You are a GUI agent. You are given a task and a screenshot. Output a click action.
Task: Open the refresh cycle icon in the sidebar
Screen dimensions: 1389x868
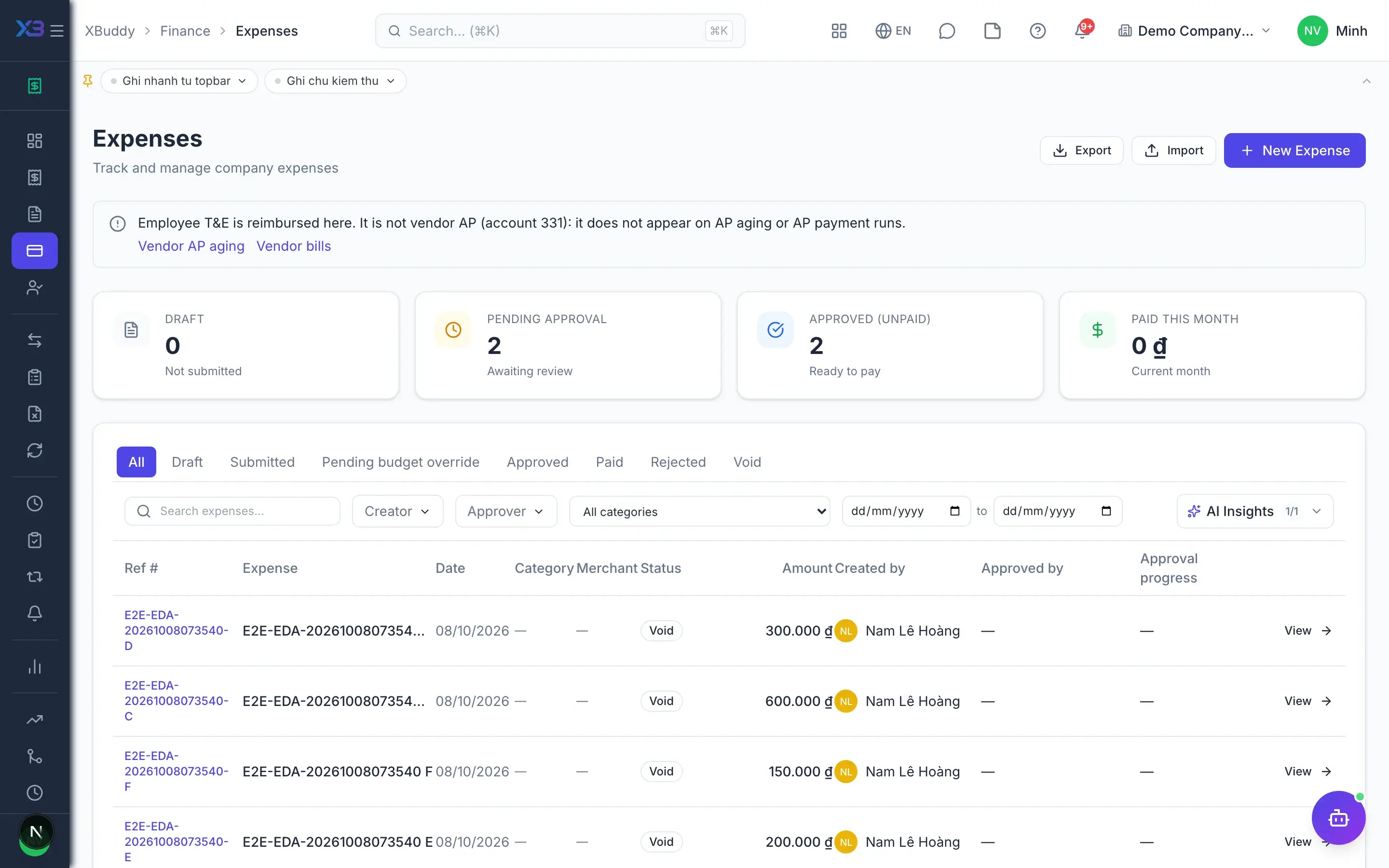(34, 451)
